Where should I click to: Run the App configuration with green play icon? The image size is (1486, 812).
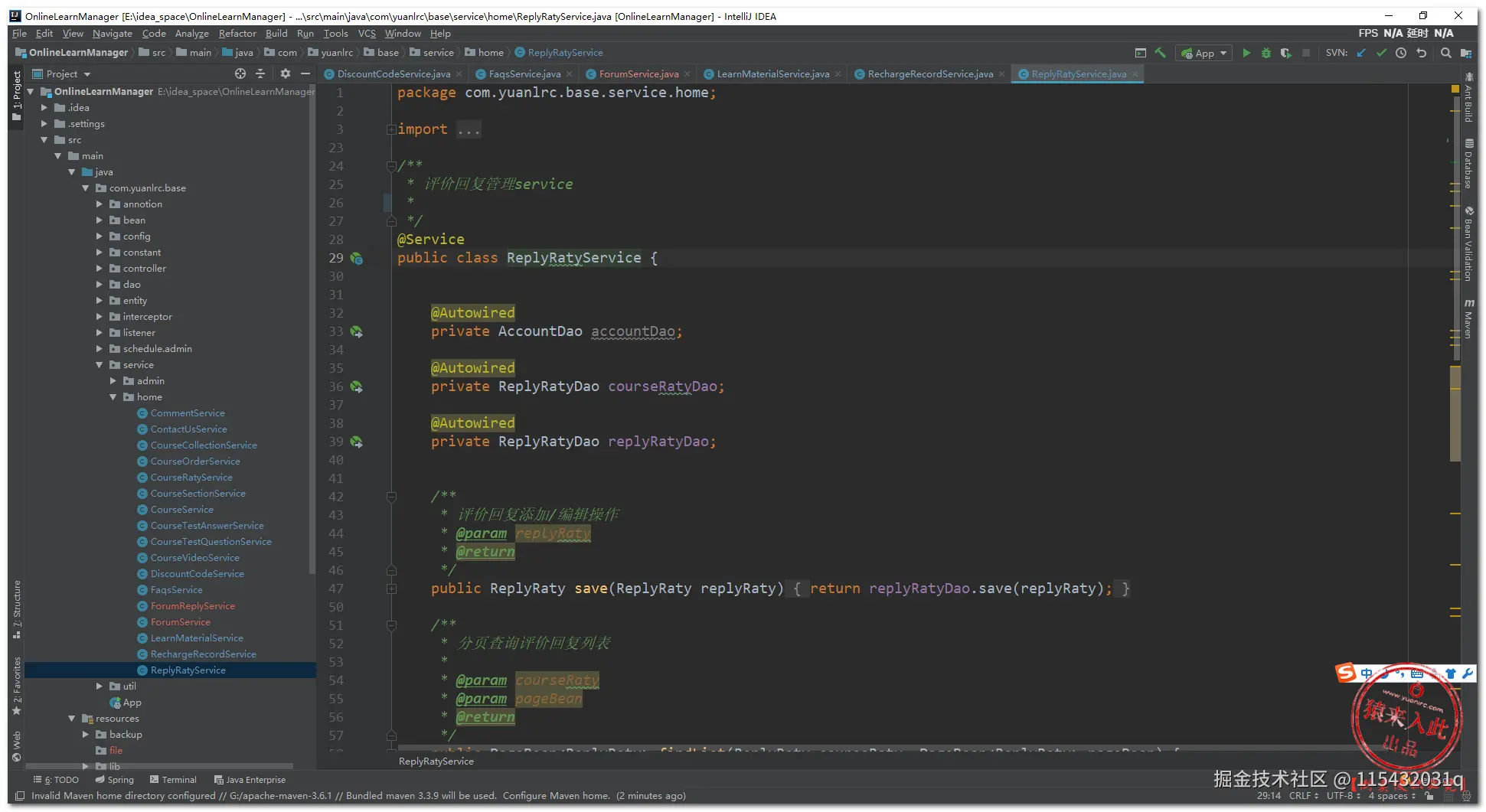(1246, 53)
